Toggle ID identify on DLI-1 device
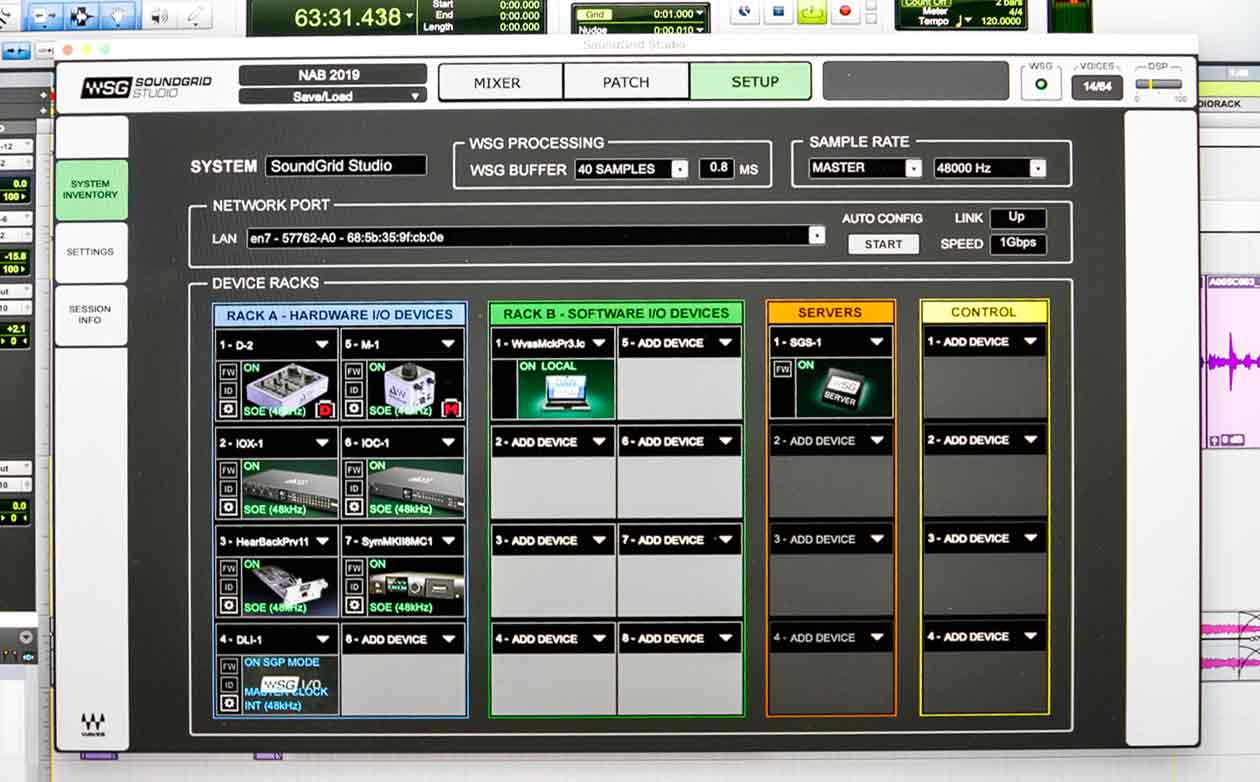This screenshot has width=1260, height=782. click(x=227, y=684)
